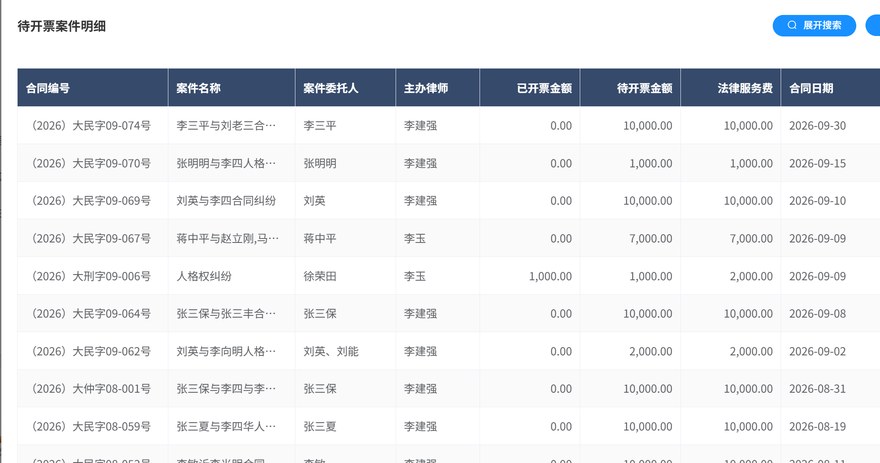The height and width of the screenshot is (463, 880).
Task: Click case name 刘英与李向明人格…
Action: click(226, 351)
